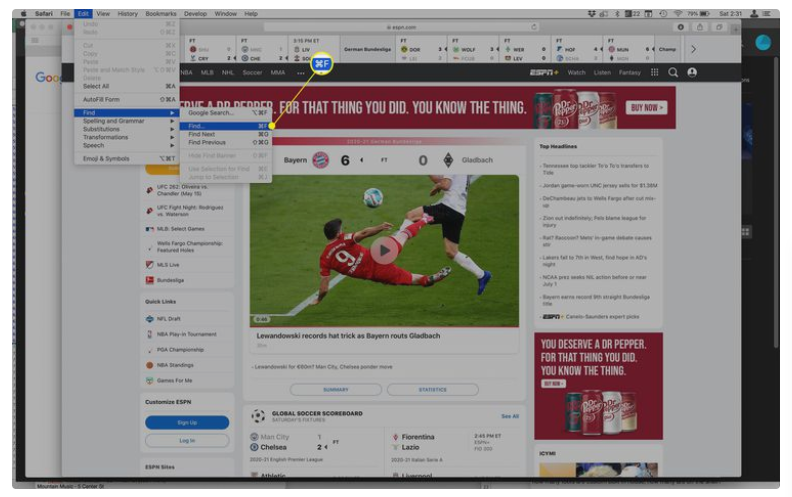Choose Find… in the Find submenu

click(x=226, y=126)
